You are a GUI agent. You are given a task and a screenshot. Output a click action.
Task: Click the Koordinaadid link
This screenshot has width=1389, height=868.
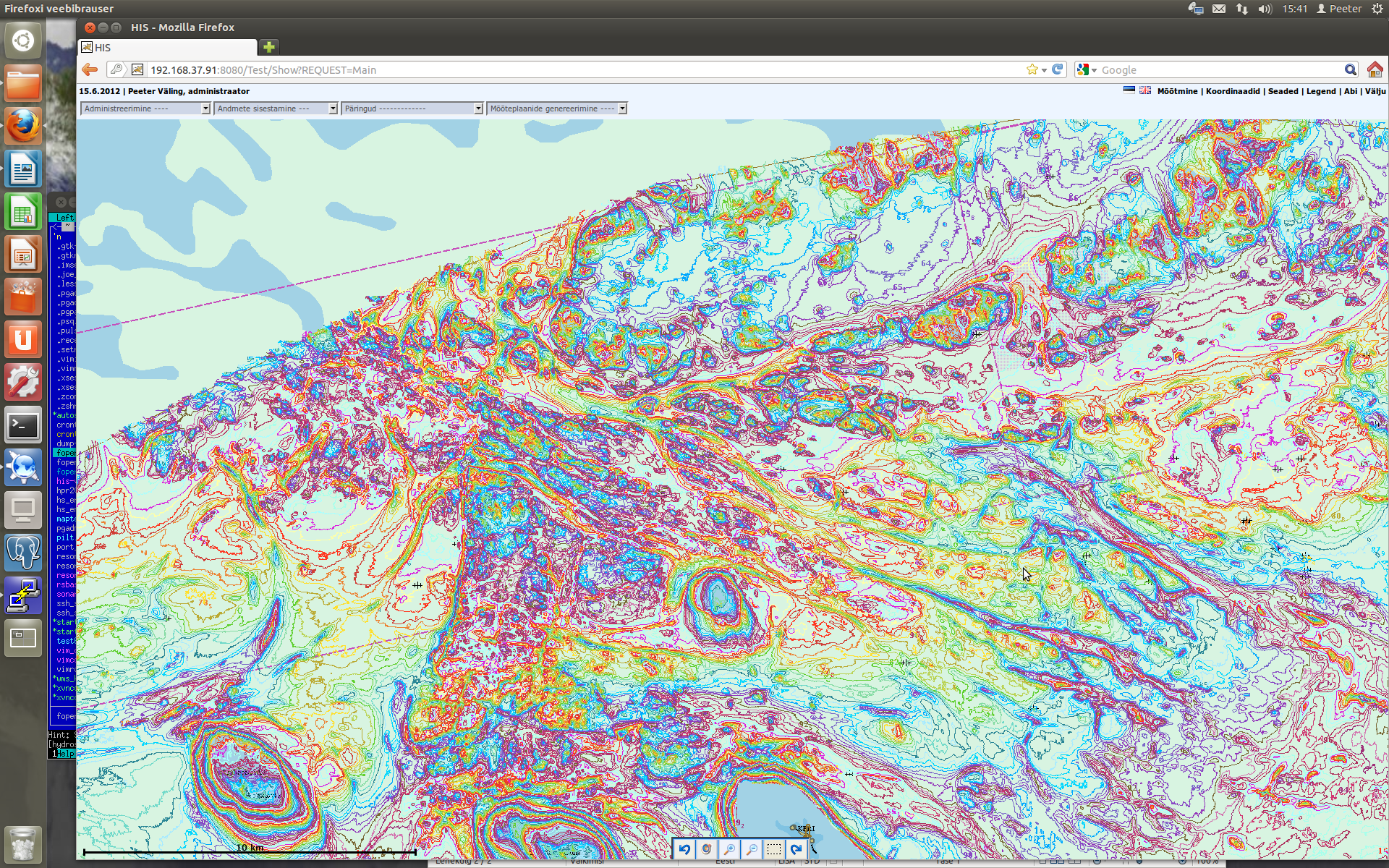1232,91
